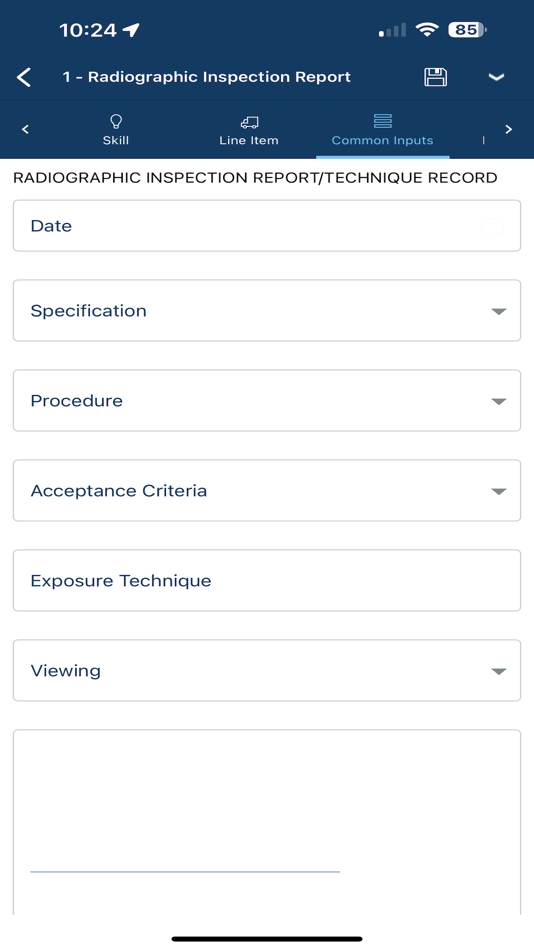This screenshot has height=950, width=534.
Task: Select the Skill lightbulb icon
Action: click(x=115, y=121)
